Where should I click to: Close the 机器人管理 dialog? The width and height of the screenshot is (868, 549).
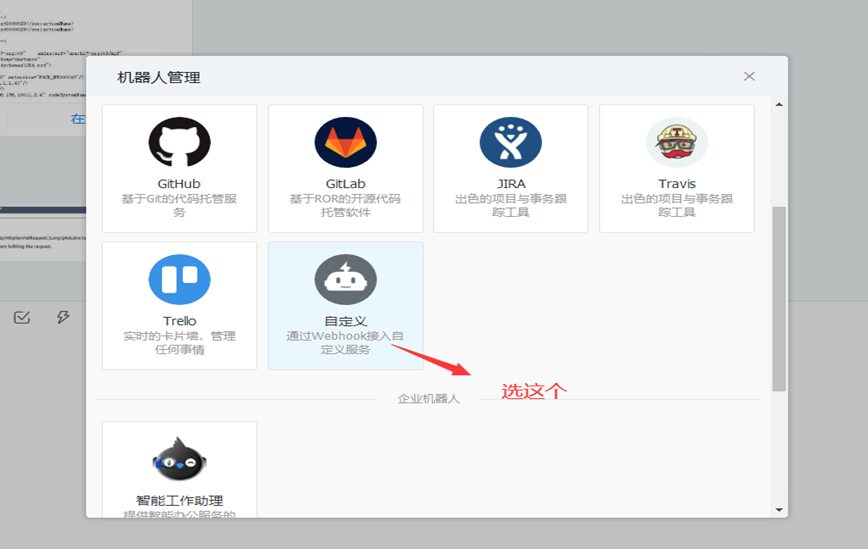(x=749, y=76)
